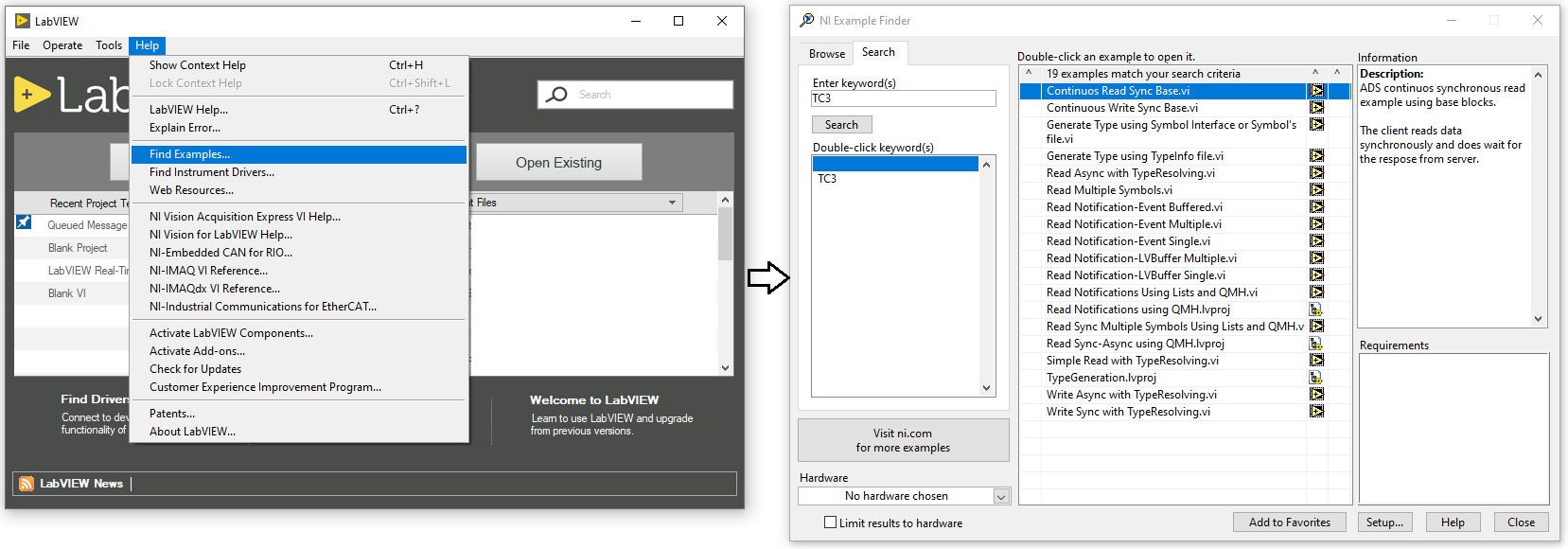Click VI icon beside Write Sync with TypeResolving.vi
The image size is (1568, 549).
(1316, 412)
